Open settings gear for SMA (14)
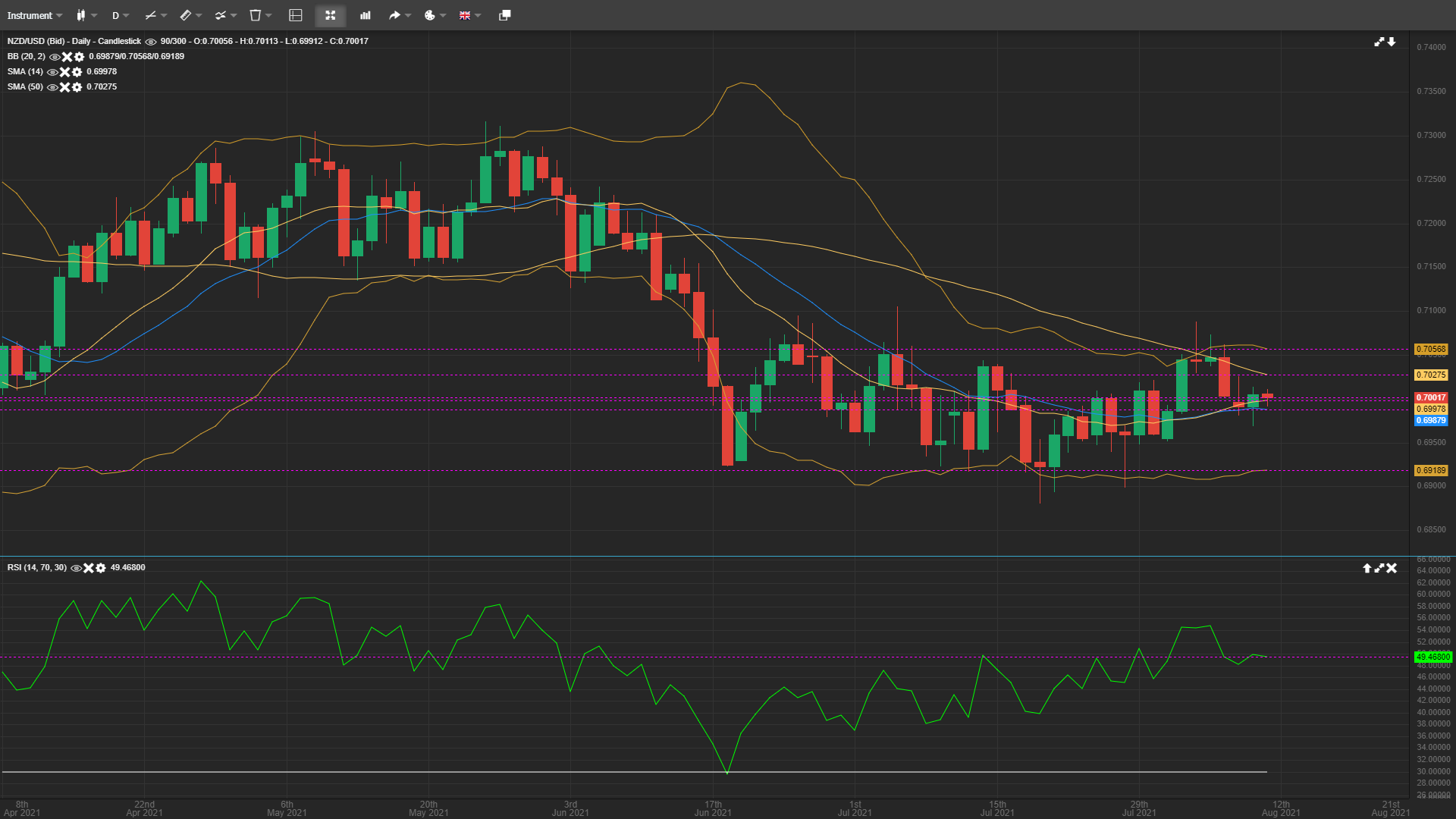Screen dimensions: 1456x819 [77, 72]
